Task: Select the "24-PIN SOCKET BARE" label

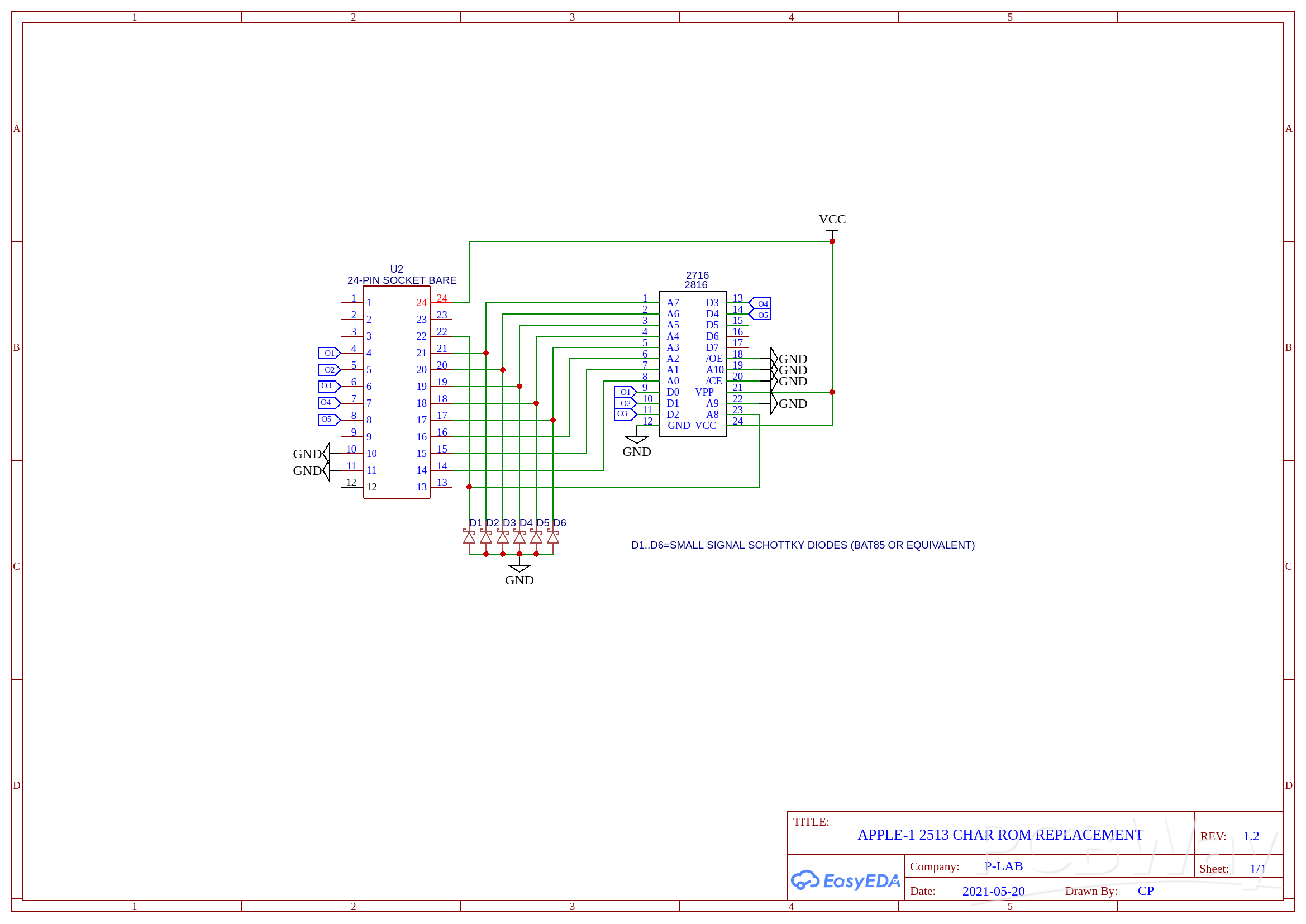Action: point(402,280)
